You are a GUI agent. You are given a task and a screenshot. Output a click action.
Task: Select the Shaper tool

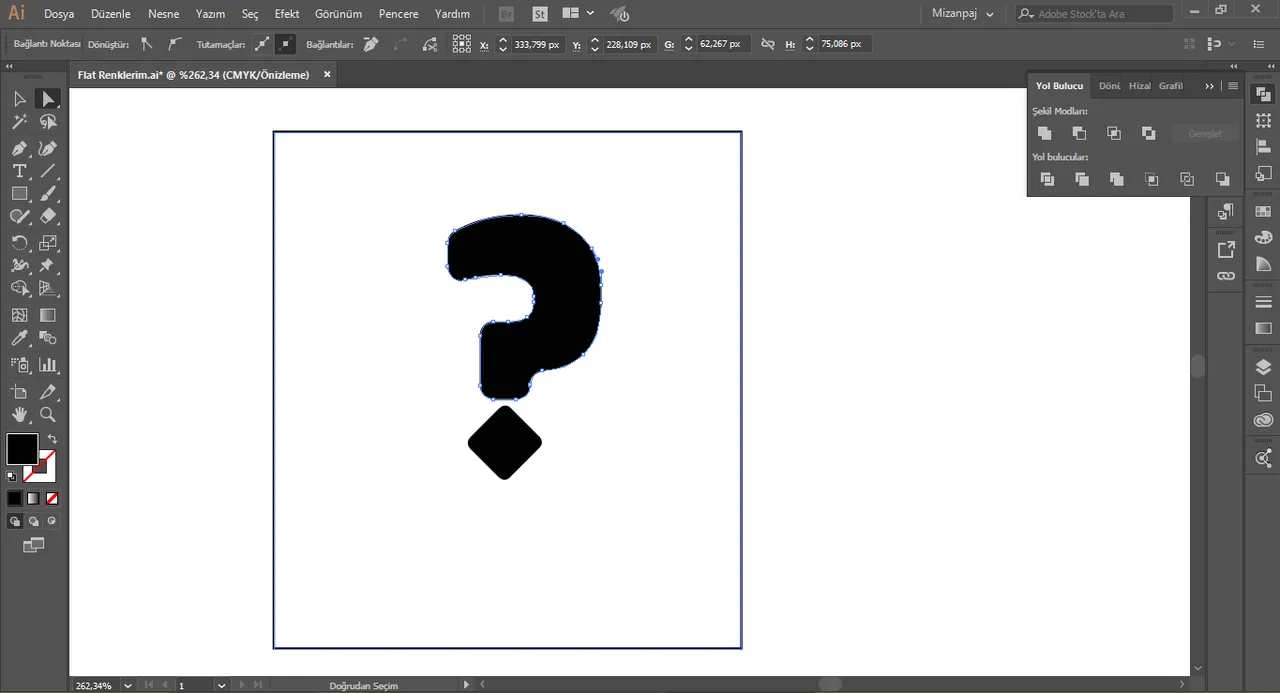tap(20, 216)
